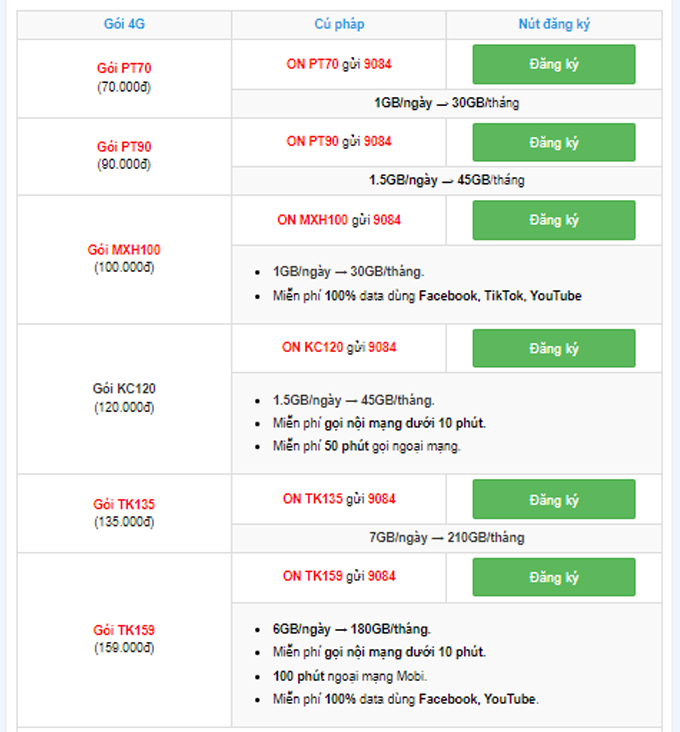Screen dimensions: 680x732
Task: Click the Đăng ký button for PT70
Action: [x=553, y=64]
